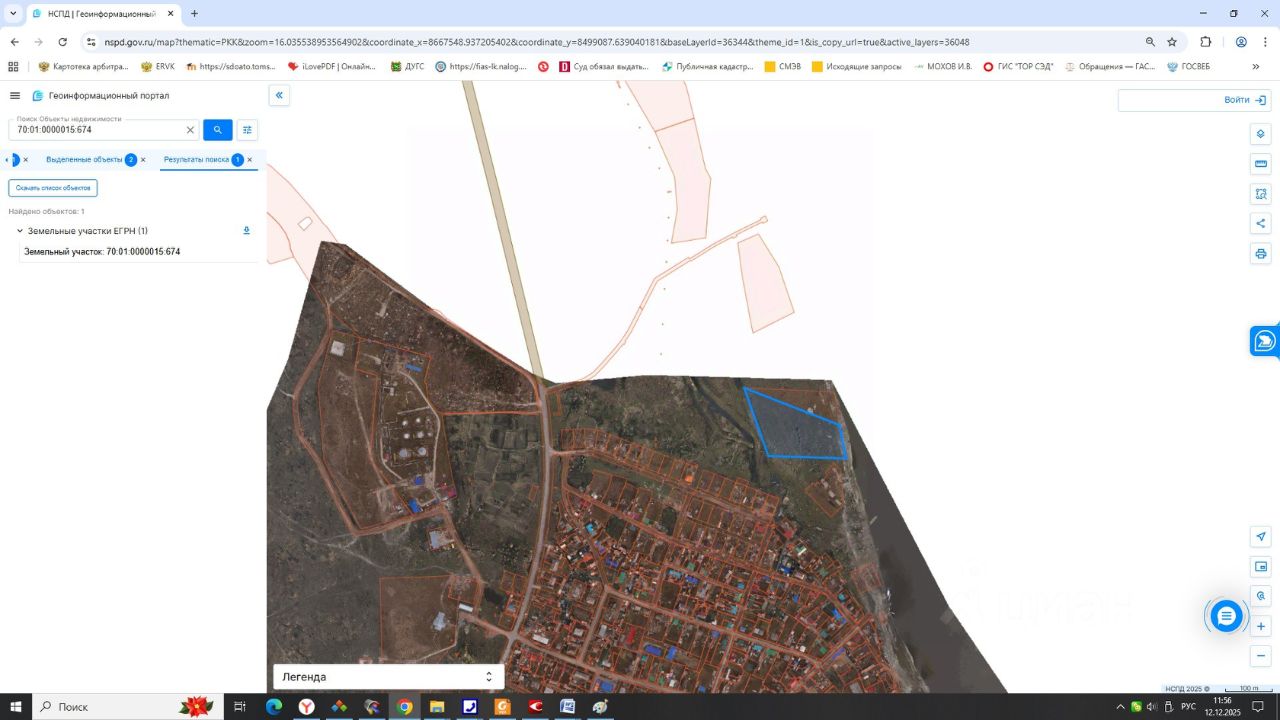Open the round blue chat assistant button
This screenshot has height=720, width=1280.
click(x=1226, y=616)
